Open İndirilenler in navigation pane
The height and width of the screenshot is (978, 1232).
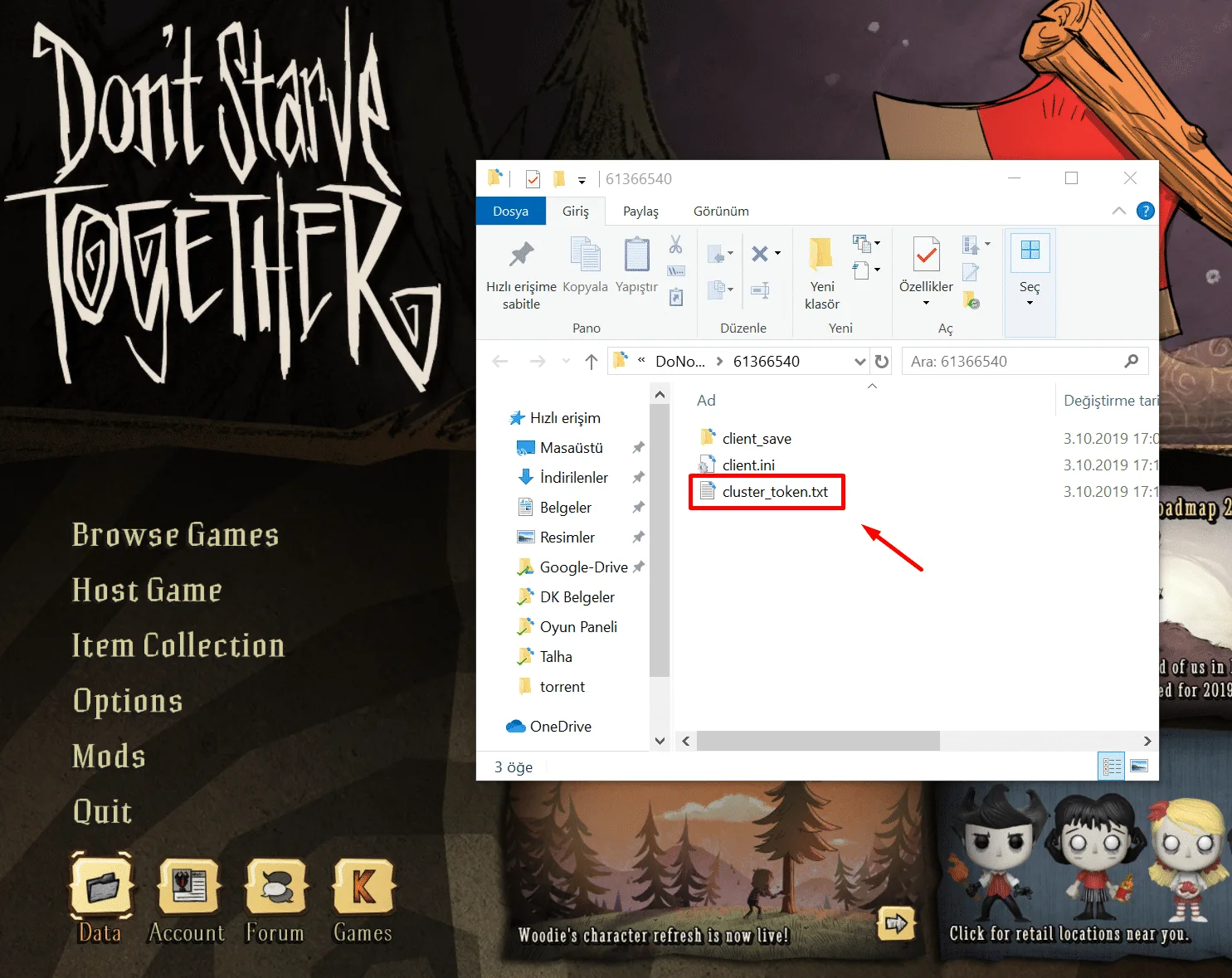[574, 478]
